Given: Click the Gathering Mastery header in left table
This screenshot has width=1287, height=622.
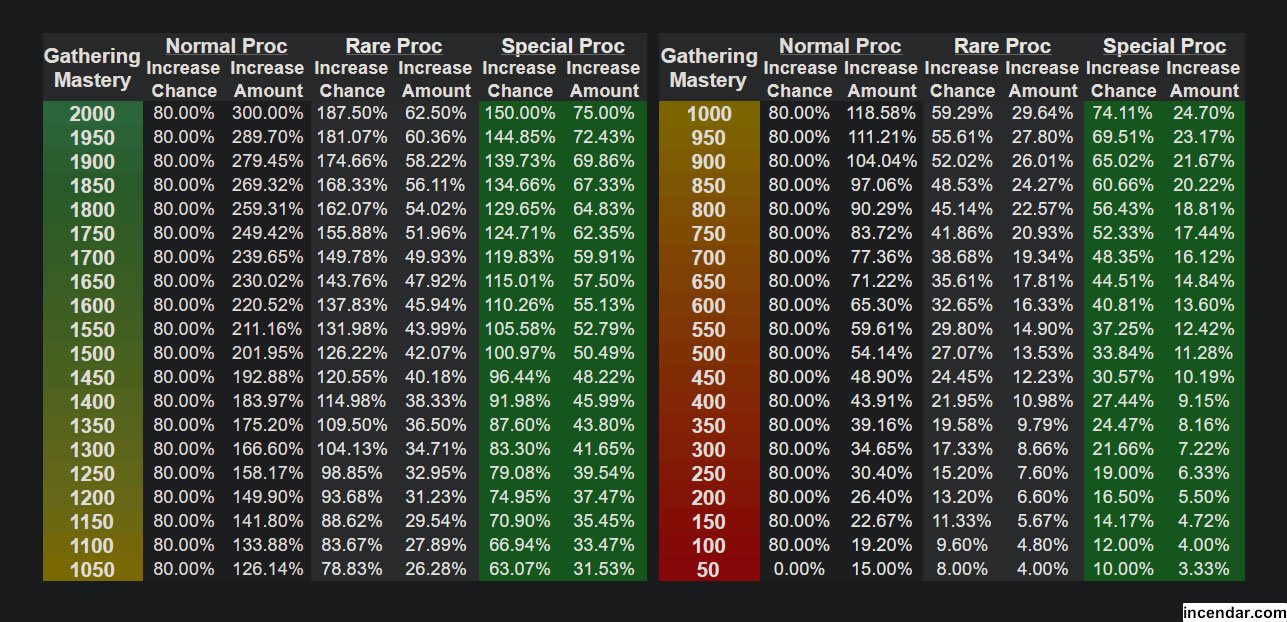Looking at the screenshot, I should [x=92, y=68].
